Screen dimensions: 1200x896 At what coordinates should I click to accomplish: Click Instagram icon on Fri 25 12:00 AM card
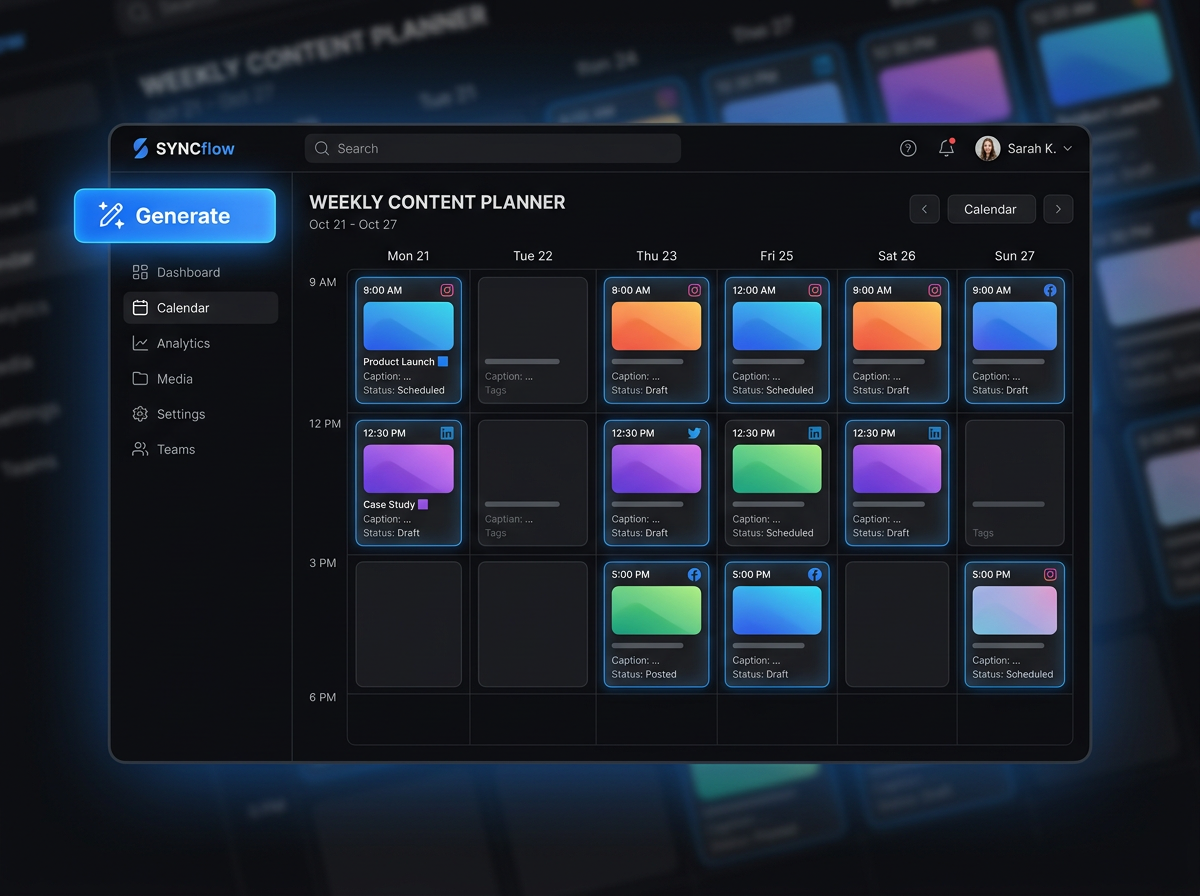pos(815,290)
